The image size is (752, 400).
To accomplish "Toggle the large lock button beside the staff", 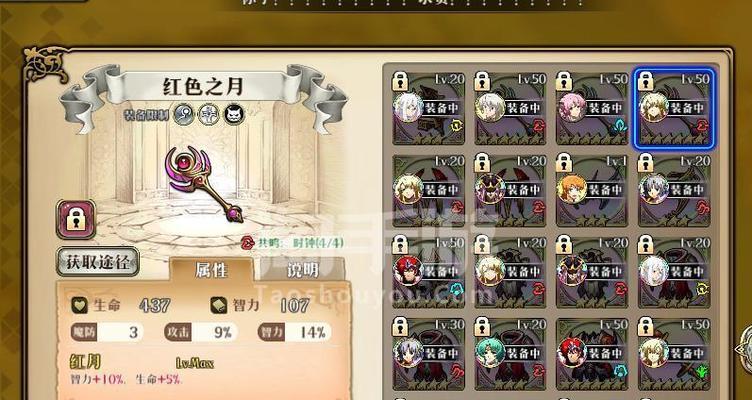I will click(76, 219).
